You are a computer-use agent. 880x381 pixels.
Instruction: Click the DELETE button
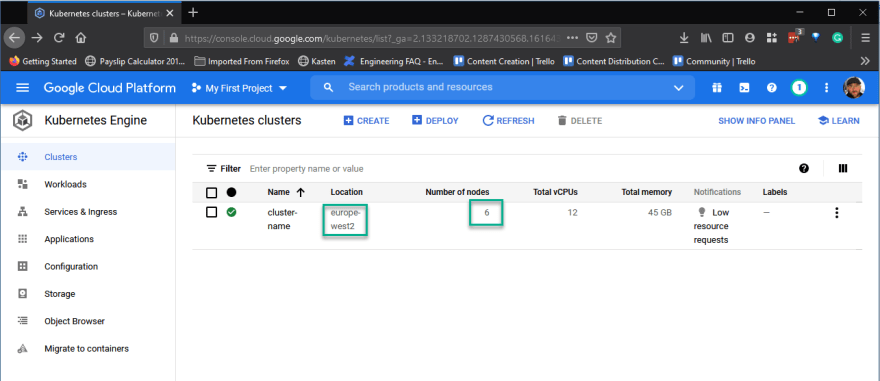coord(580,121)
